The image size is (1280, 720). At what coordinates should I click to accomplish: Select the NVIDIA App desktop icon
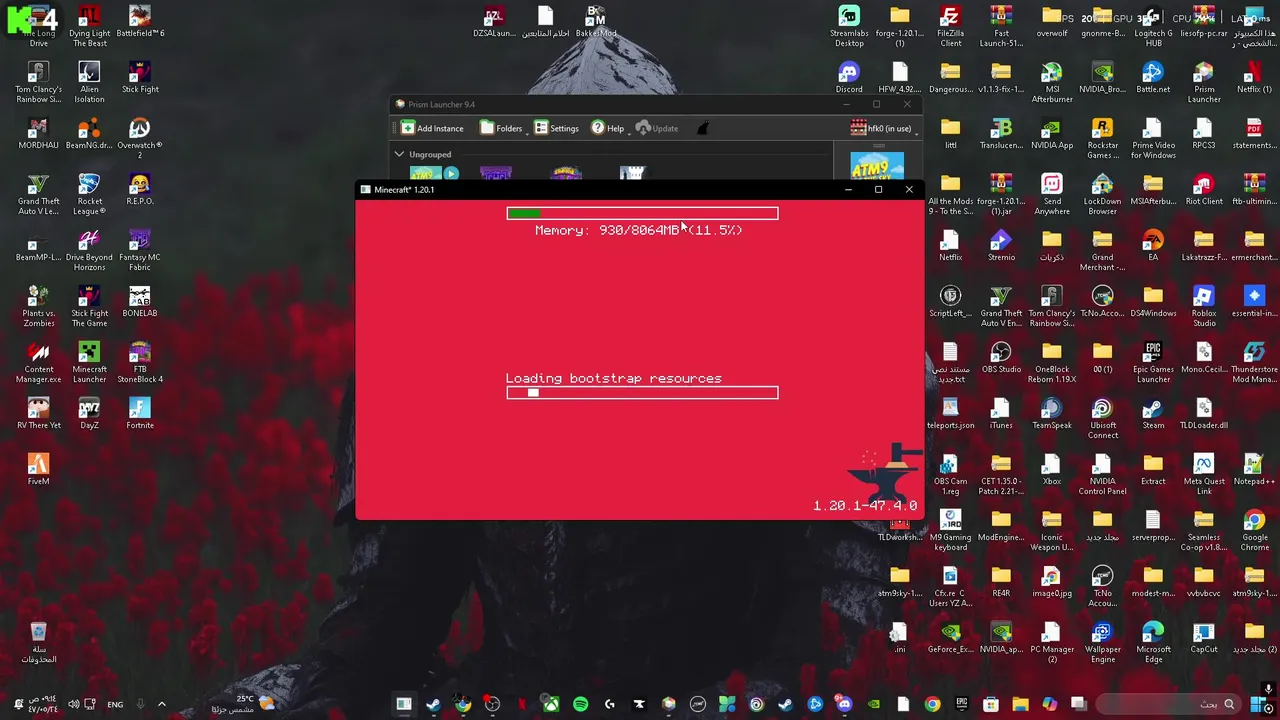pos(1051,134)
